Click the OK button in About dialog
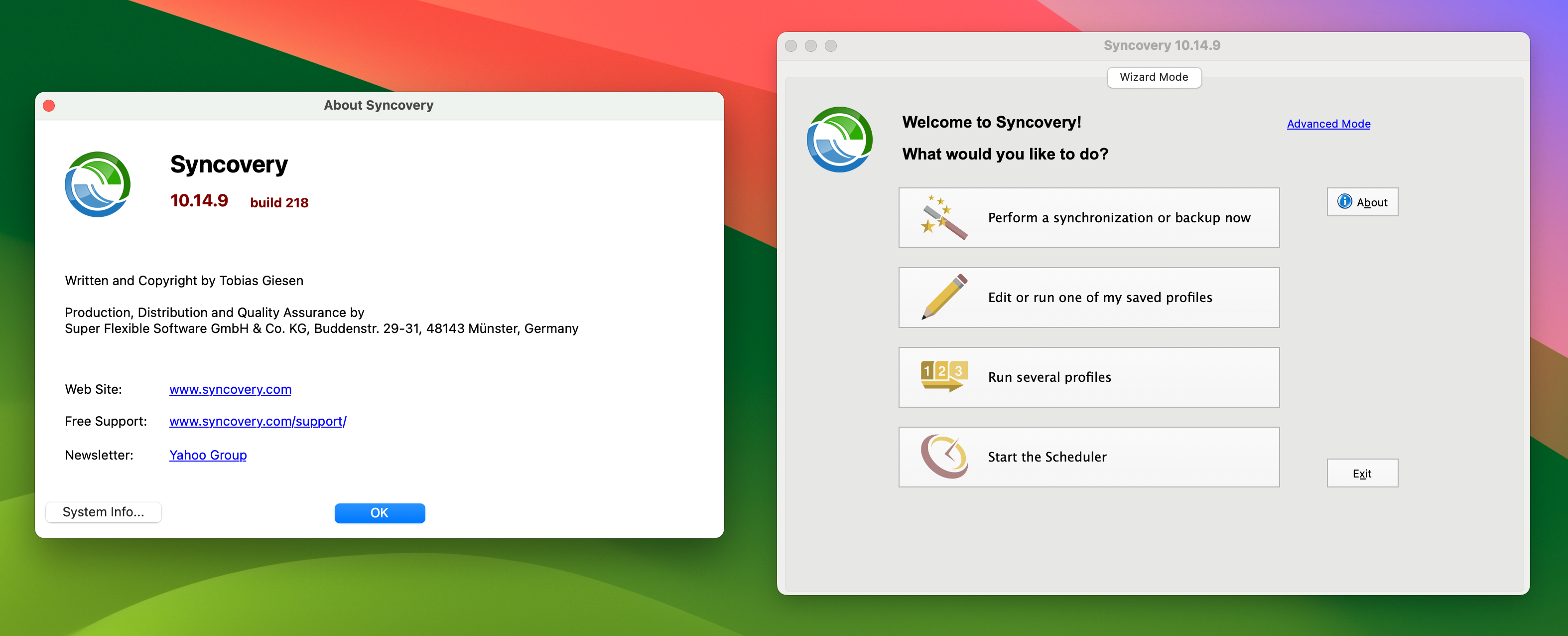The height and width of the screenshot is (636, 1568). click(380, 512)
